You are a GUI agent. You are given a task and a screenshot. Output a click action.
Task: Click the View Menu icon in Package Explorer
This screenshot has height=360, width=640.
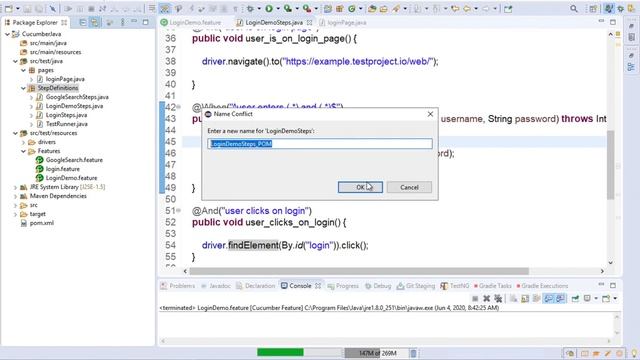[122, 22]
